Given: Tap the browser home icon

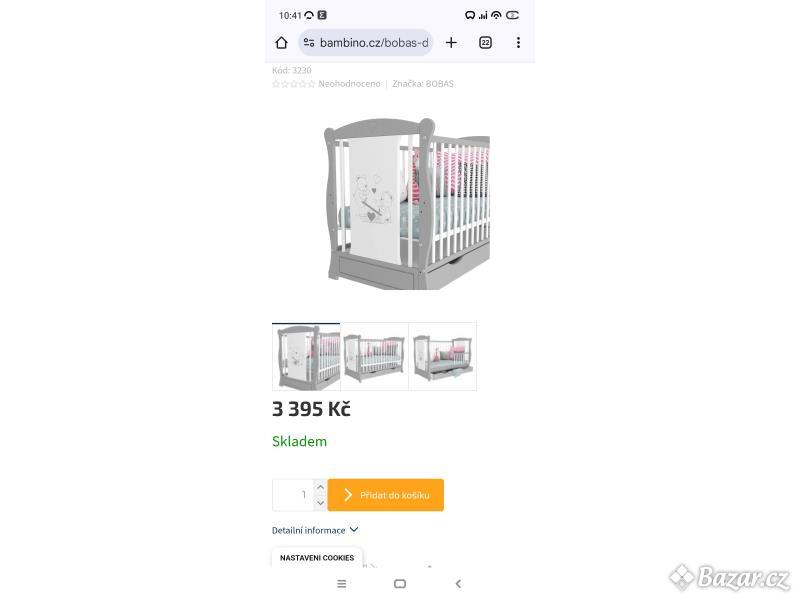Looking at the screenshot, I should 281,43.
